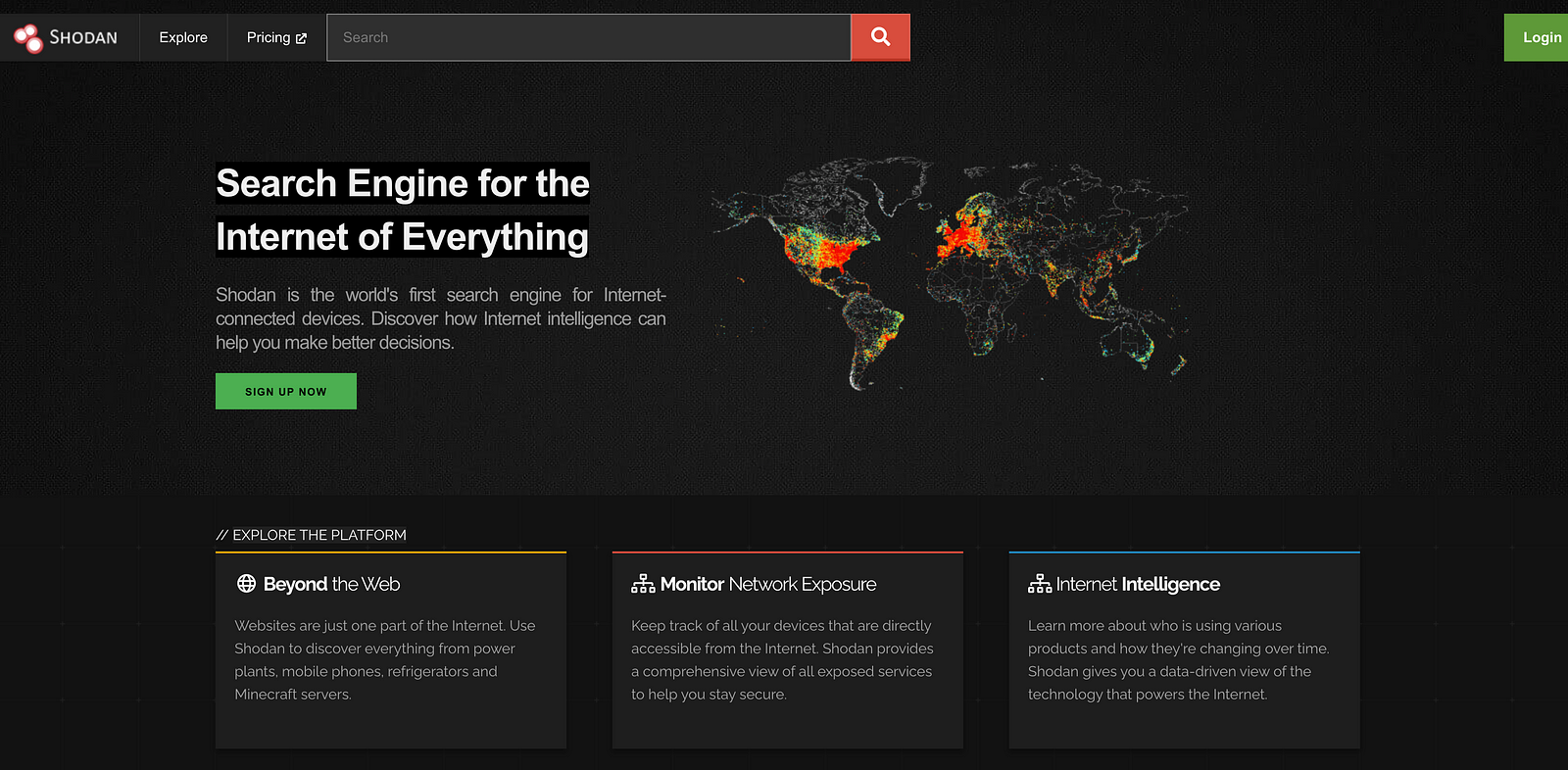The image size is (1568, 770).
Task: Click the SIGN UP NOW button
Action: [x=286, y=391]
